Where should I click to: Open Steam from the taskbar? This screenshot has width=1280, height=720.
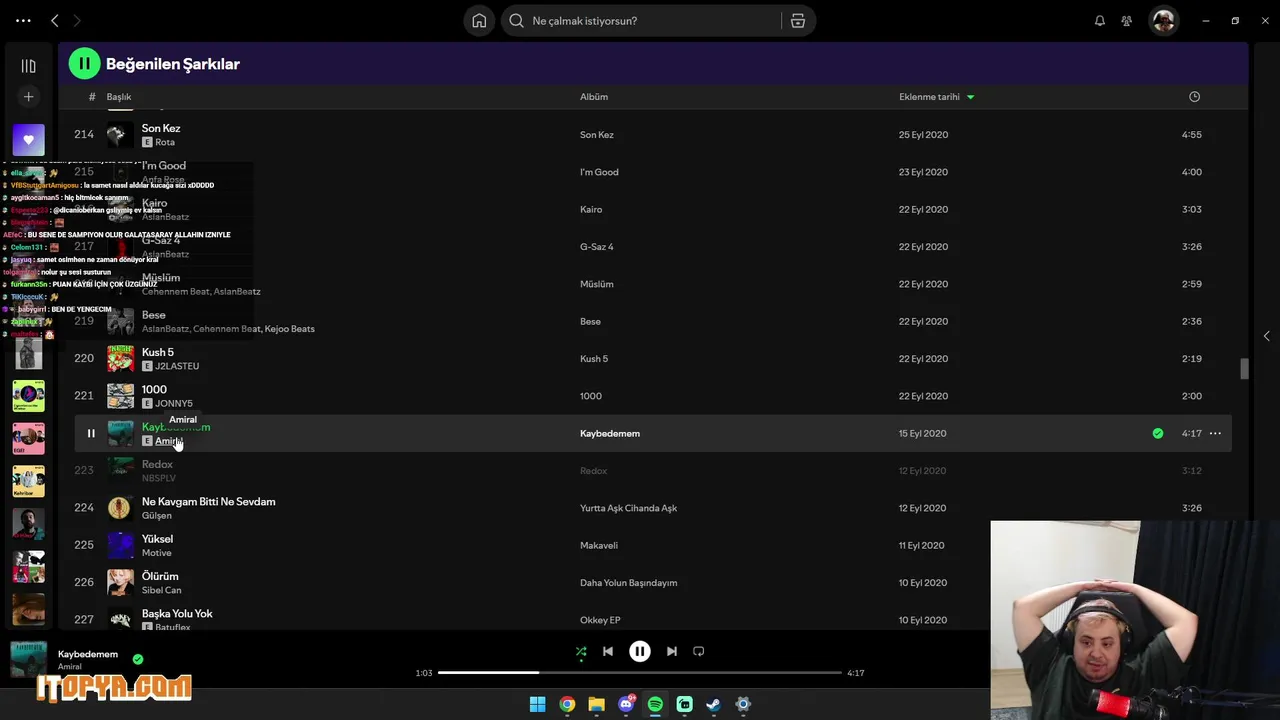(x=713, y=704)
